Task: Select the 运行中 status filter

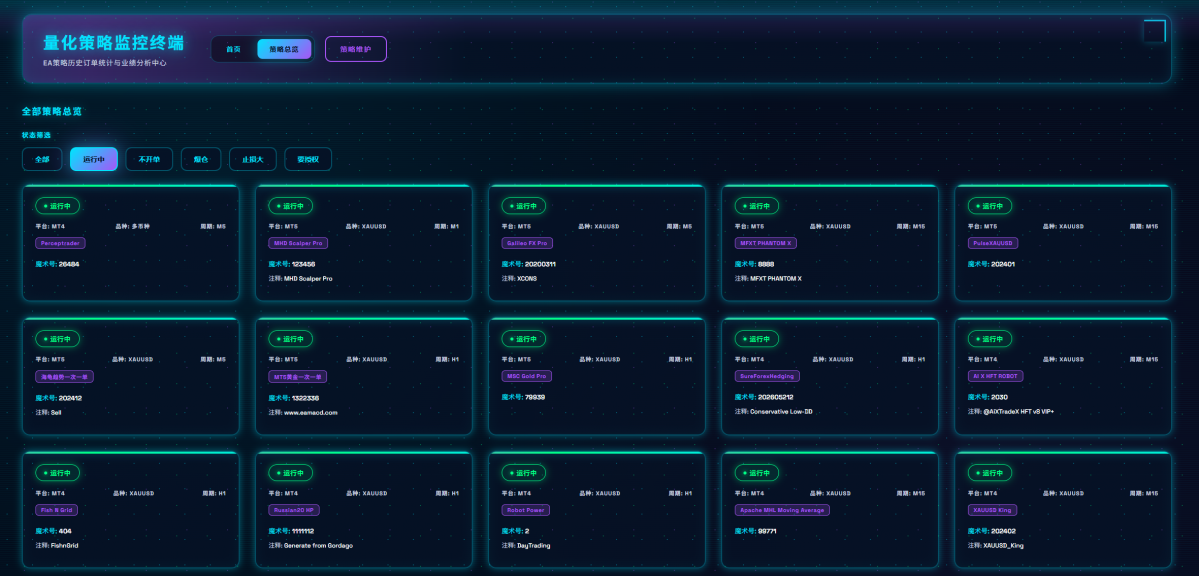Action: pos(93,159)
